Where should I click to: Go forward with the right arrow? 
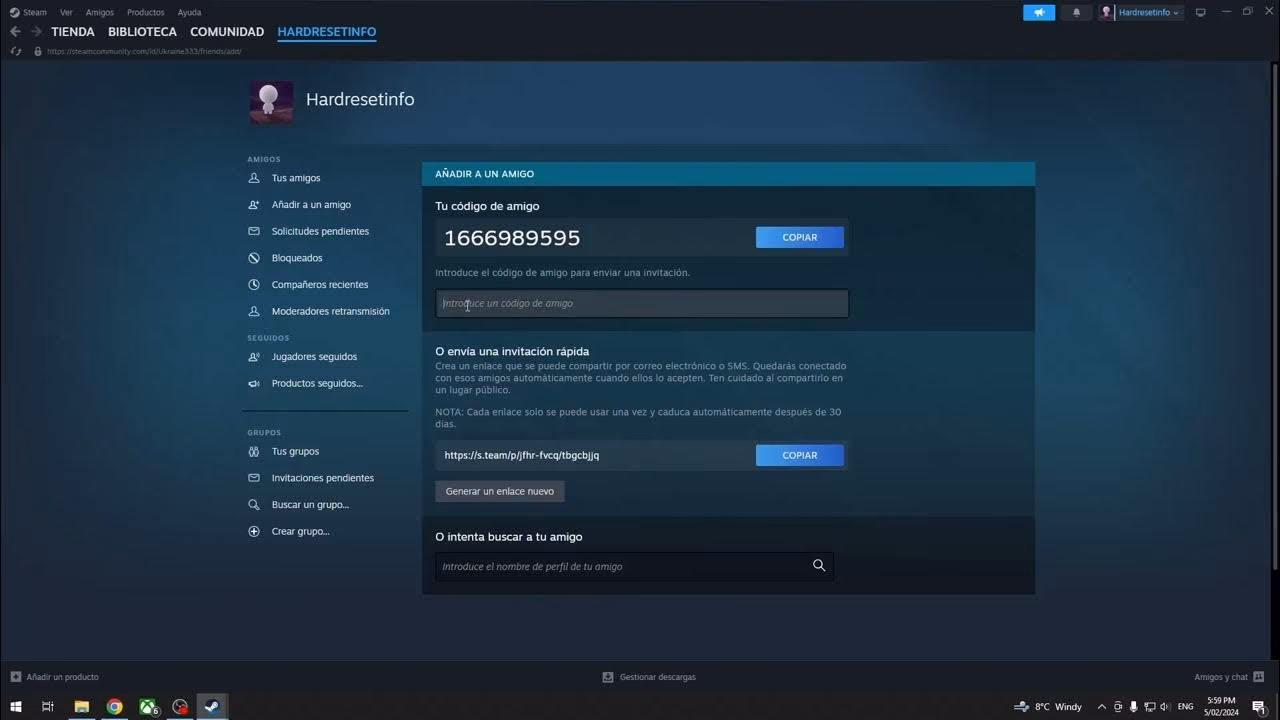pos(36,32)
